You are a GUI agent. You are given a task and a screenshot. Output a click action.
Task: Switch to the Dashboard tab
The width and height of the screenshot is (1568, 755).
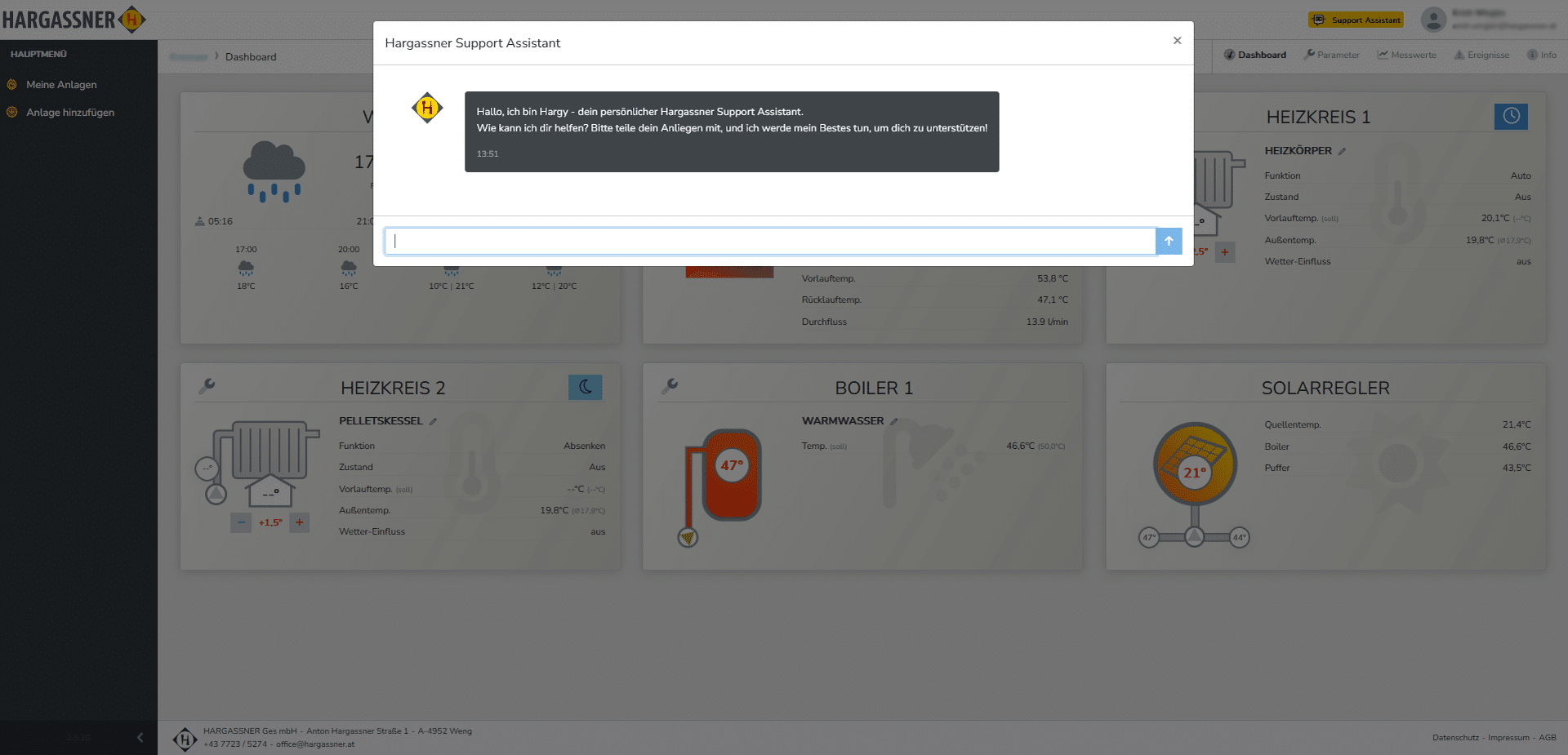click(x=1254, y=55)
